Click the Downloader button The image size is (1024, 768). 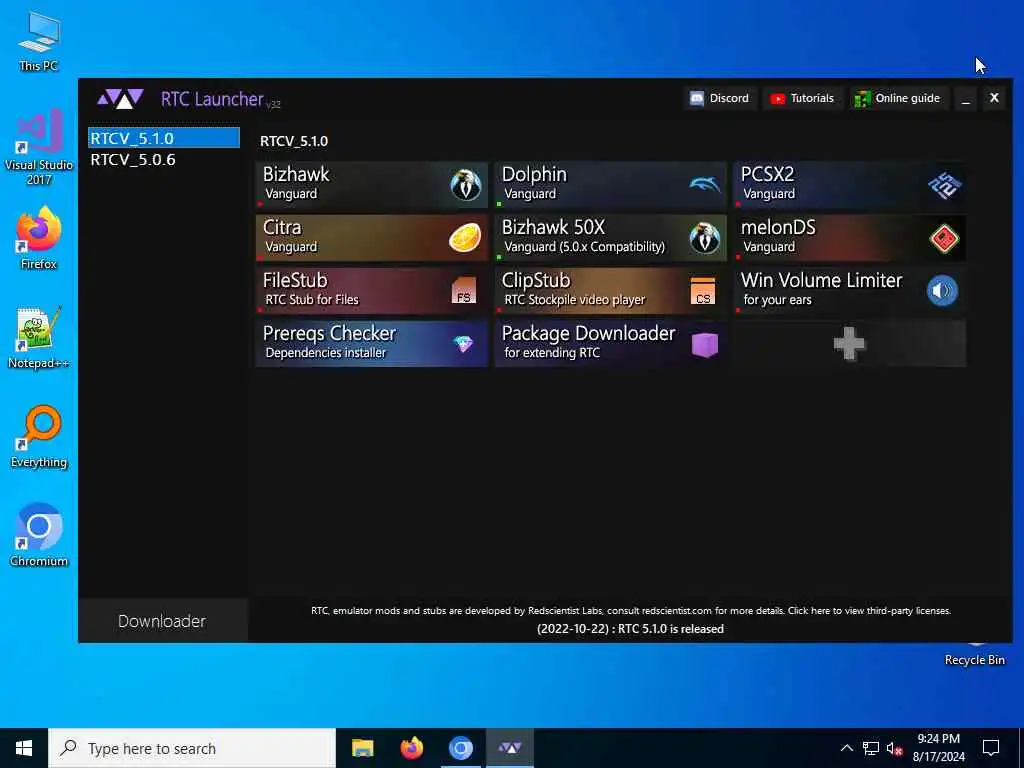(163, 621)
